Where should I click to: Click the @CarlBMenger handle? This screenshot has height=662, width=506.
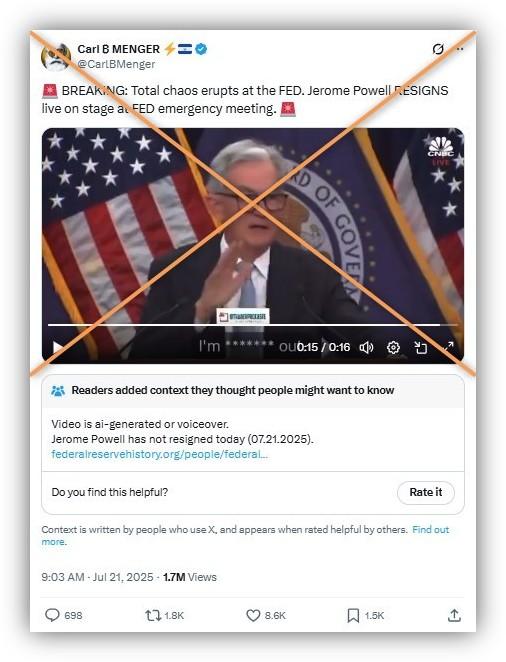[x=116, y=64]
